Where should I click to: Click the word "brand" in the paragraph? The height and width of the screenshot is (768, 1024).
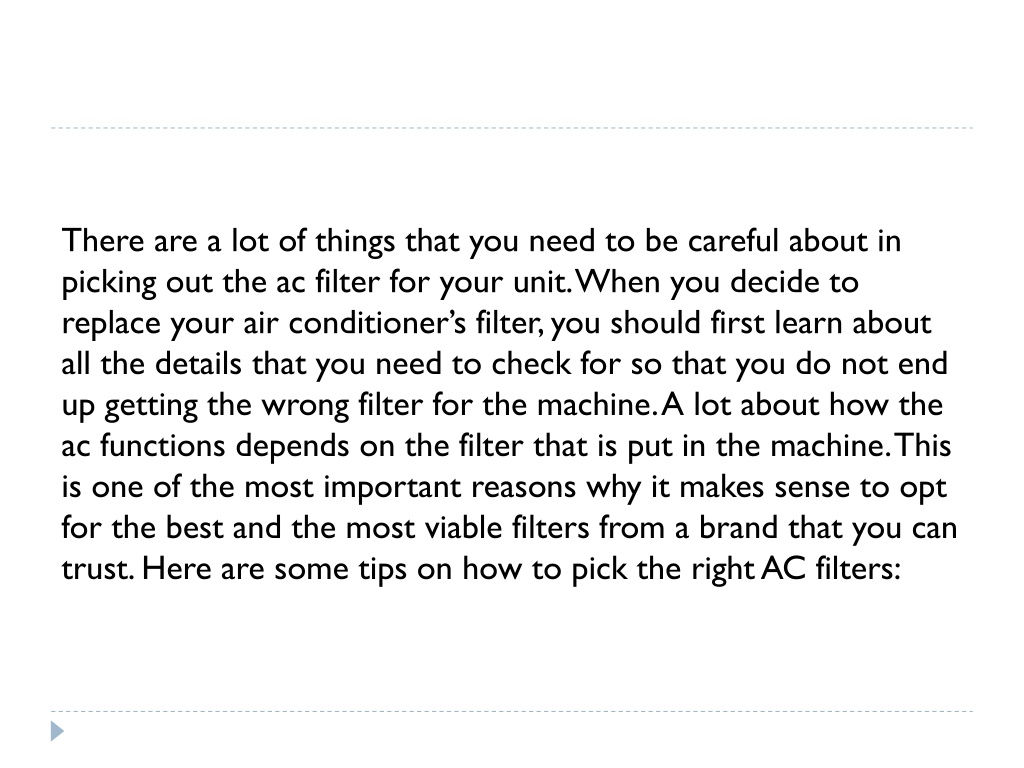(738, 528)
